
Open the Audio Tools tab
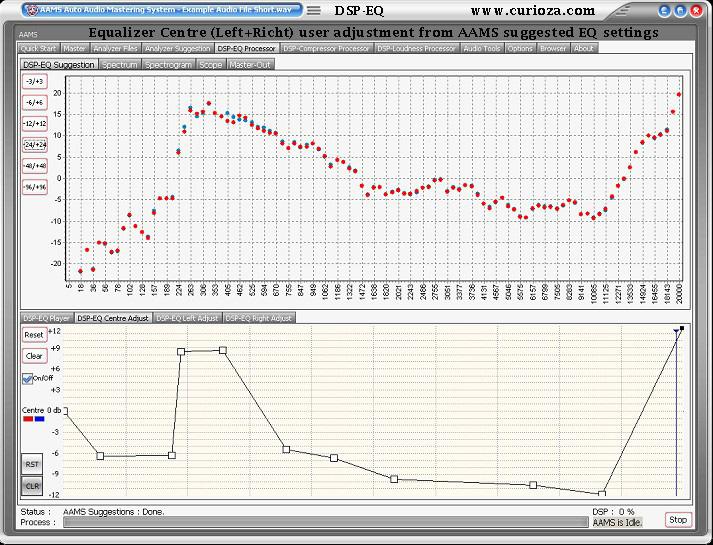[482, 48]
